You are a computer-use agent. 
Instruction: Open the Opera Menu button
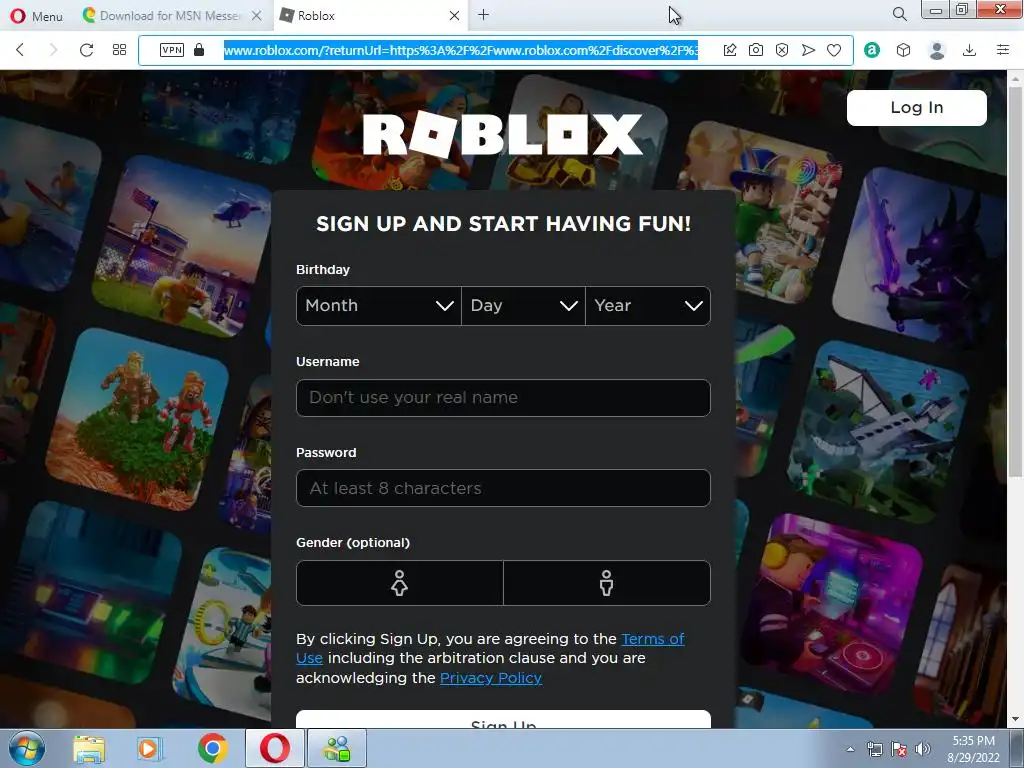pos(37,16)
